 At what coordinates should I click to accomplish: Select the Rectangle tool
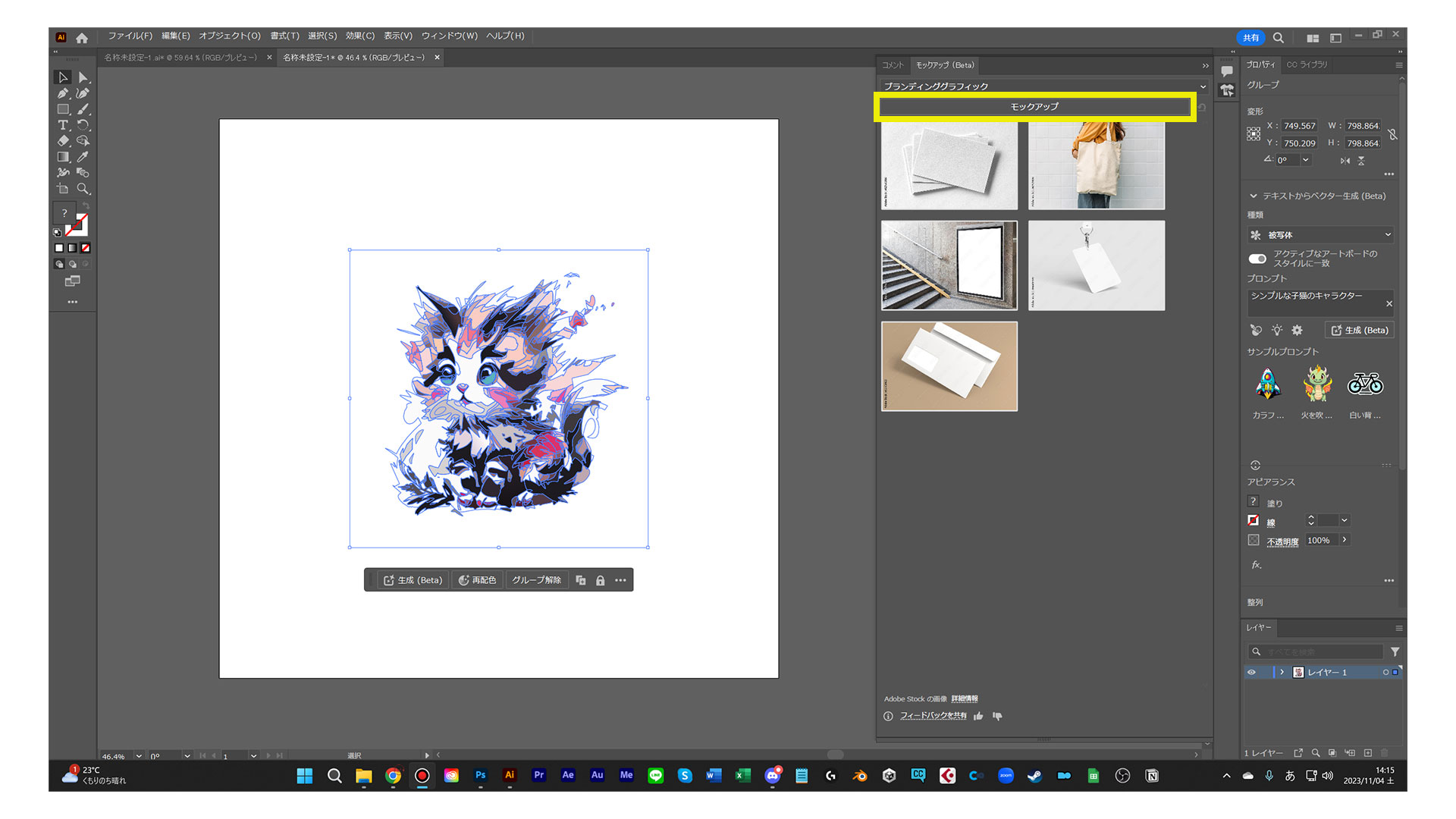[x=63, y=109]
